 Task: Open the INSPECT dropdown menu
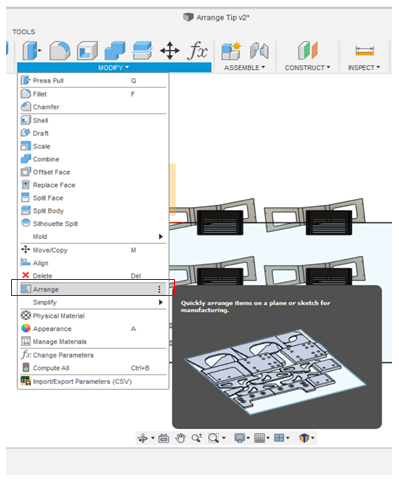click(x=364, y=68)
